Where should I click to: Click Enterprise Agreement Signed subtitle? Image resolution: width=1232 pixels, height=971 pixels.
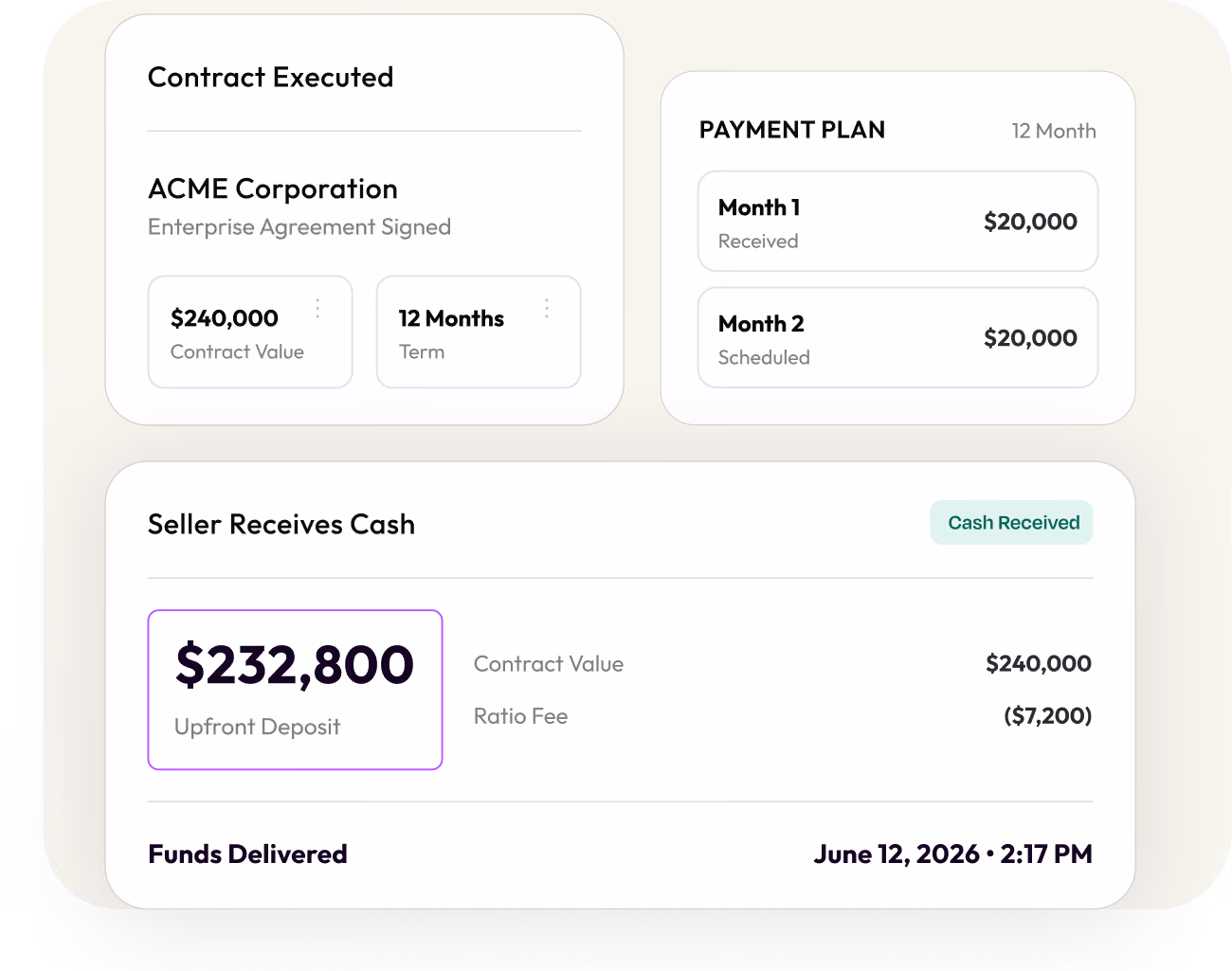click(299, 227)
